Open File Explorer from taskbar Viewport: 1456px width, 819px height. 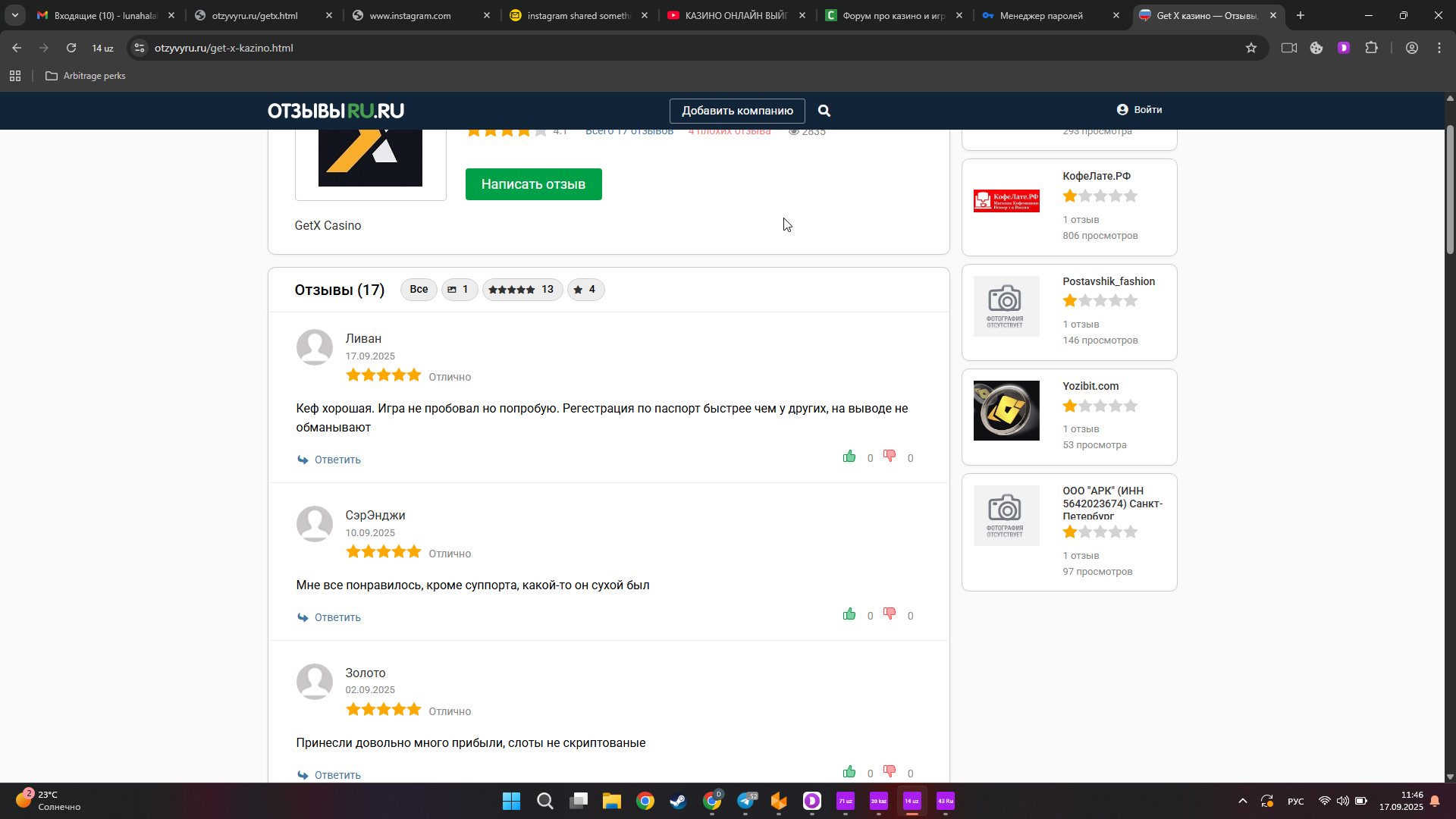click(x=611, y=801)
